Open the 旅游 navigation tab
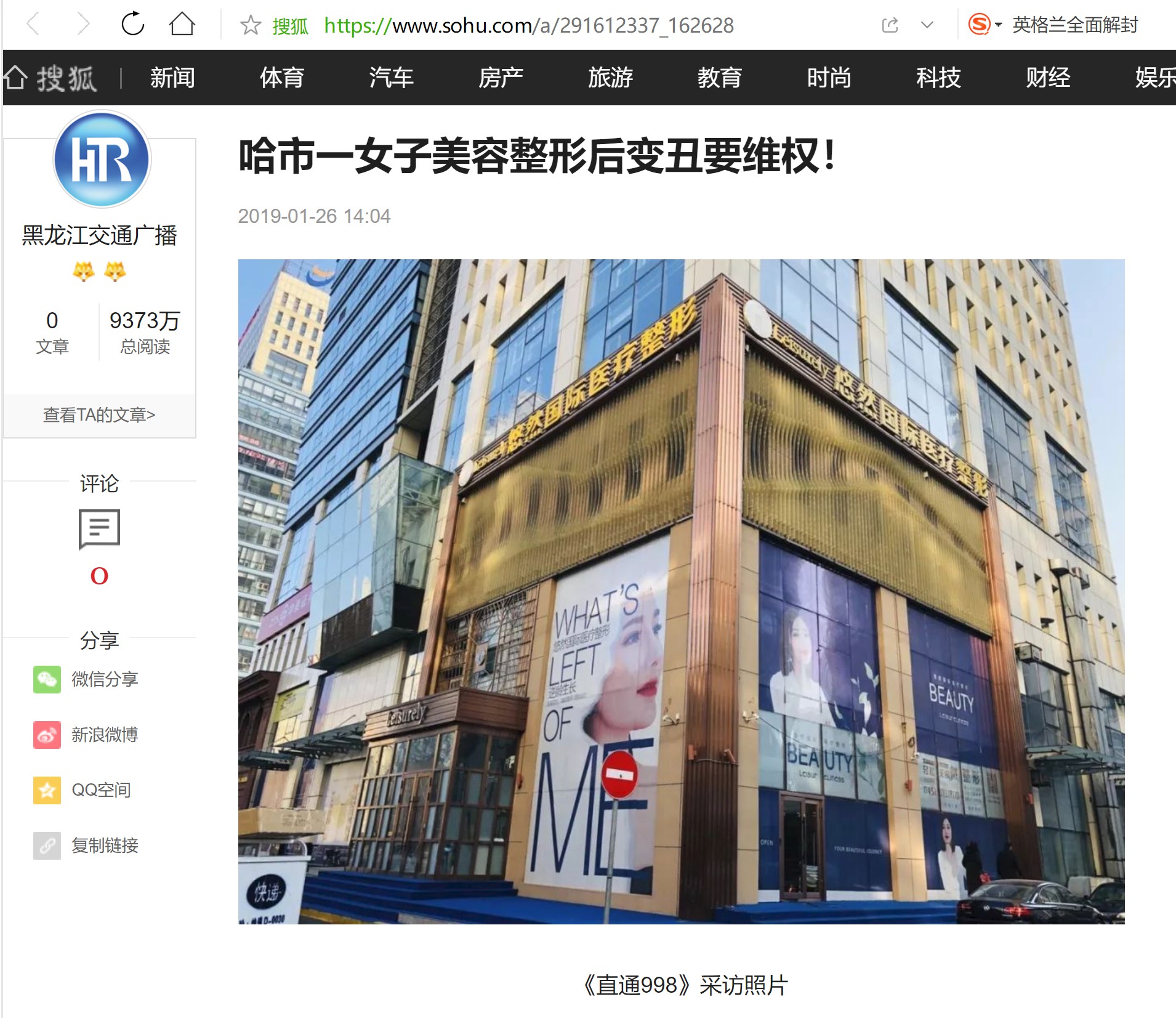 tap(611, 78)
